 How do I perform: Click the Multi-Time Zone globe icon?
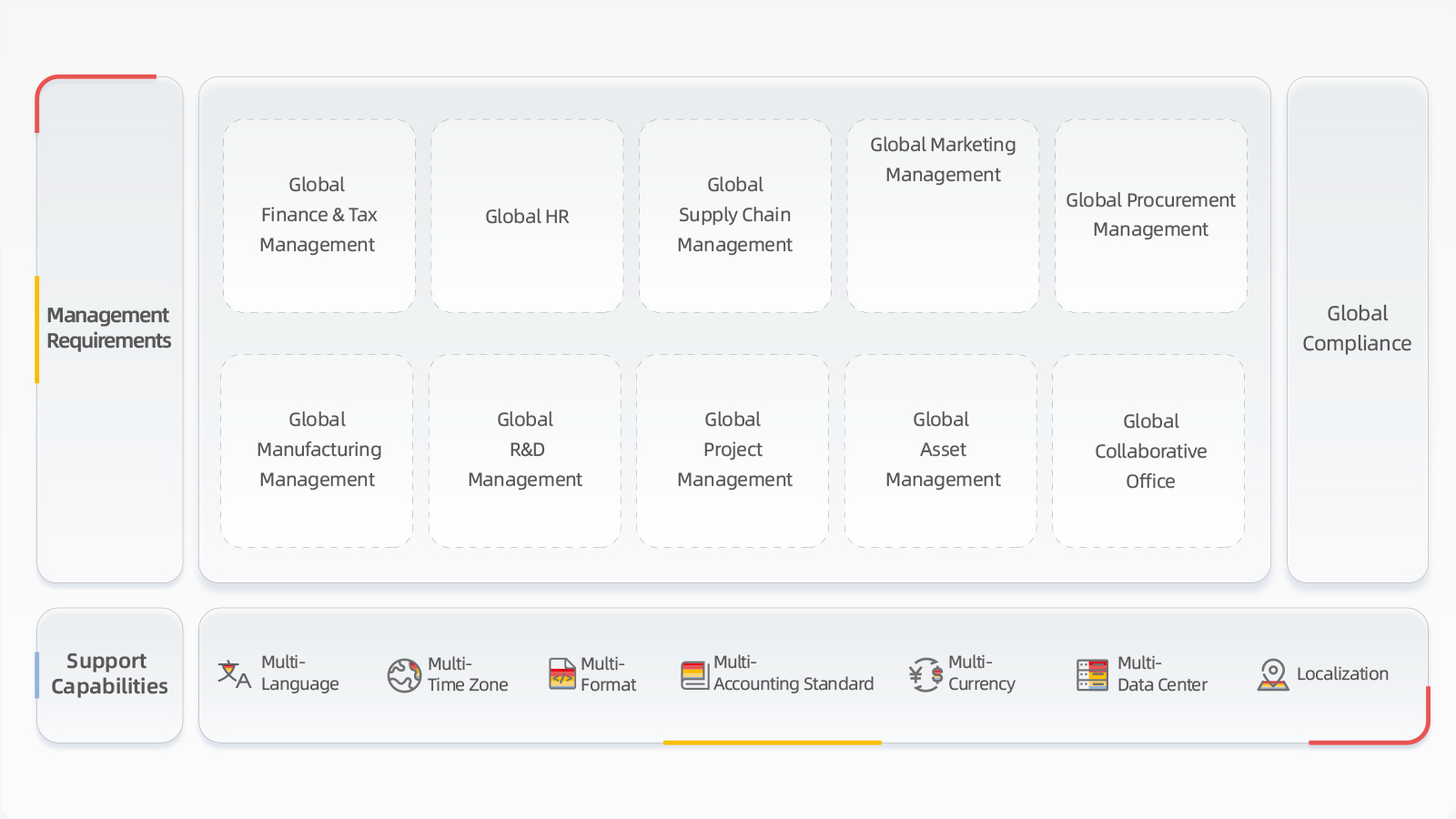click(404, 675)
